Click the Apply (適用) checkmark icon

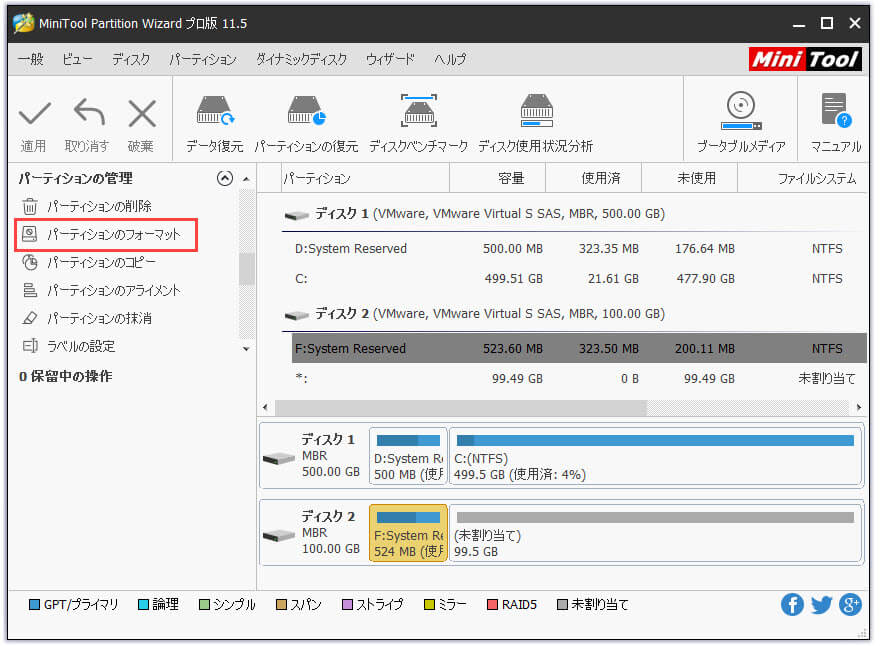pos(35,114)
